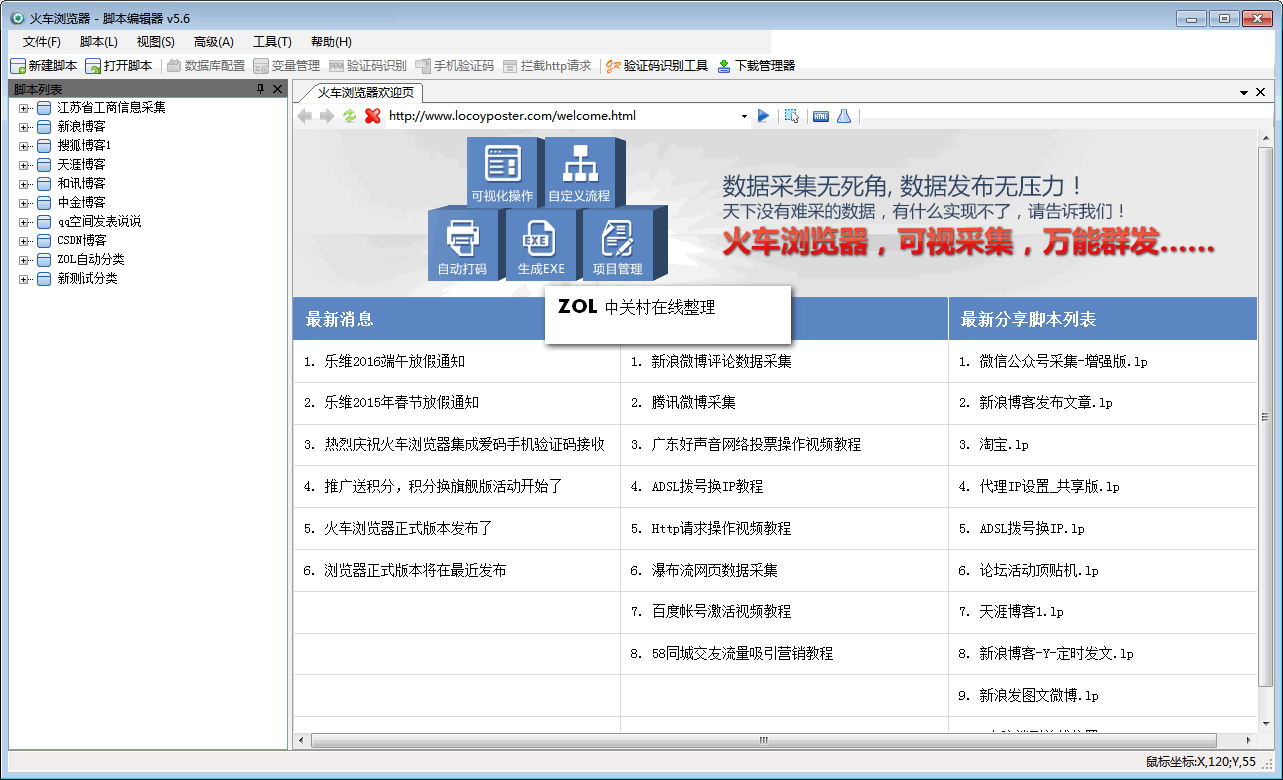Screen dimensions: 1283x780
Task: Expand the qq空间发表说说 tree node
Action: pyautogui.click(x=24, y=222)
